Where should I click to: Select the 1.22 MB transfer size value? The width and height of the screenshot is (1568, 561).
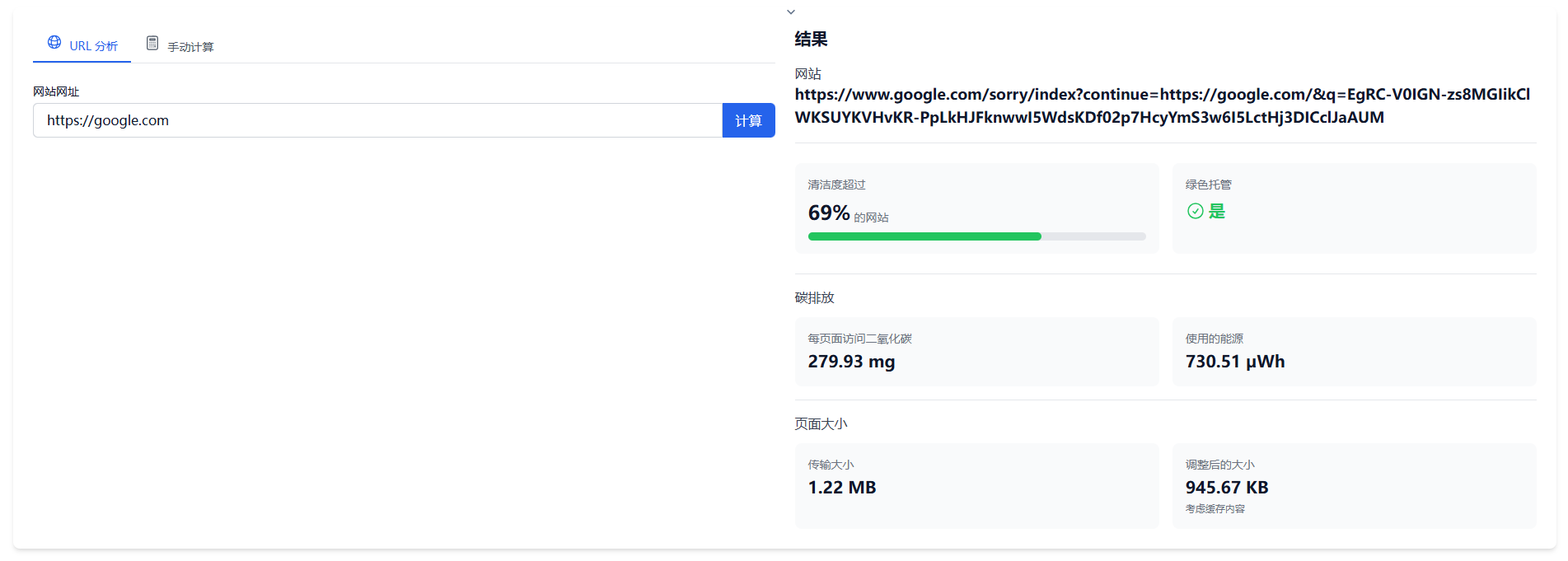click(x=841, y=488)
